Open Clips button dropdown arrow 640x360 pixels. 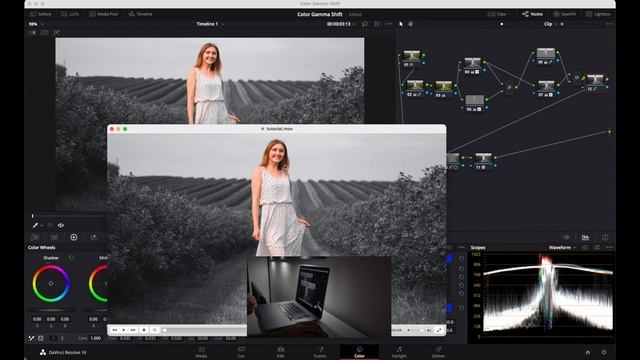pyautogui.click(x=509, y=14)
